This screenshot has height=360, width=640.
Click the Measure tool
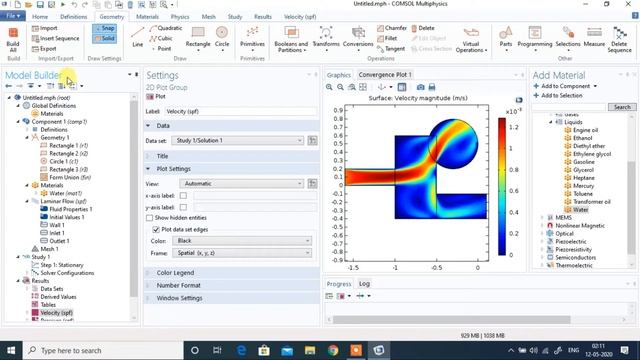point(594,37)
